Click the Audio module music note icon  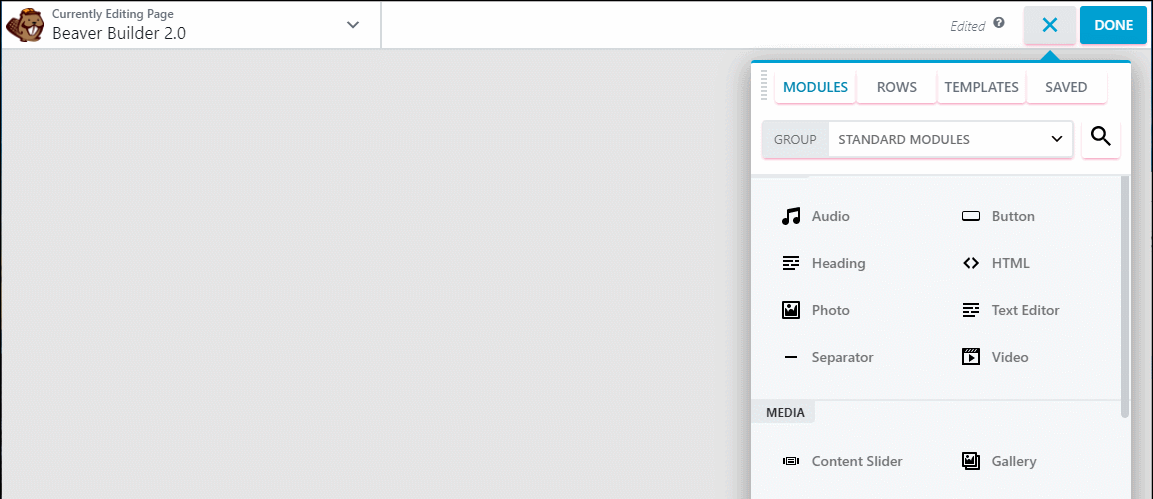tap(791, 216)
